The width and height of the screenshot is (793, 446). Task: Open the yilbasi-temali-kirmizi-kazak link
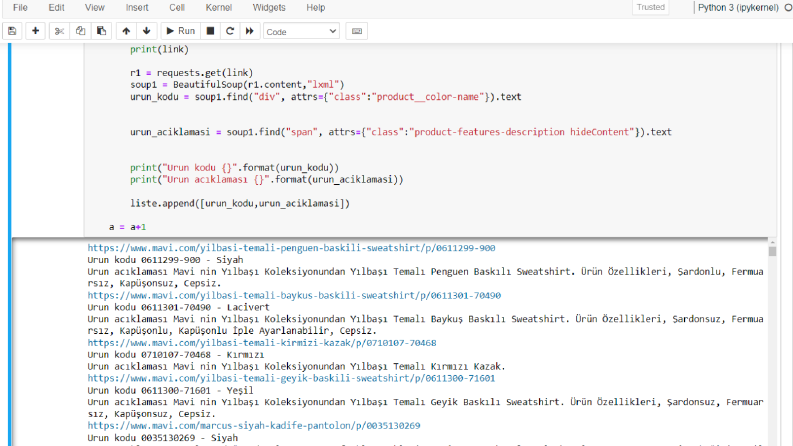(x=261, y=343)
